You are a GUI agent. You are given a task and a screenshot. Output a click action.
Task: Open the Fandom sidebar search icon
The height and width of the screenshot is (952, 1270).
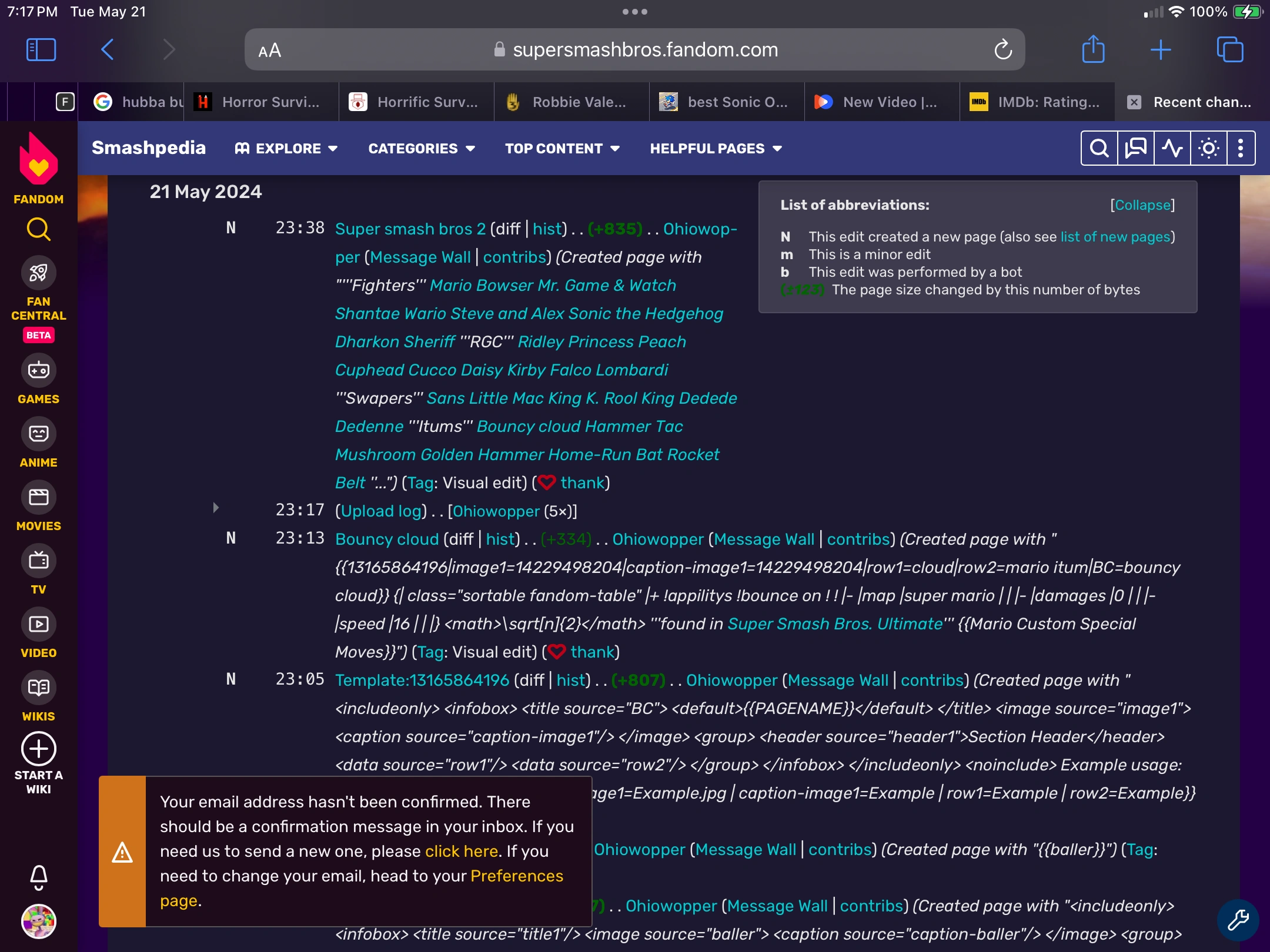click(x=38, y=229)
